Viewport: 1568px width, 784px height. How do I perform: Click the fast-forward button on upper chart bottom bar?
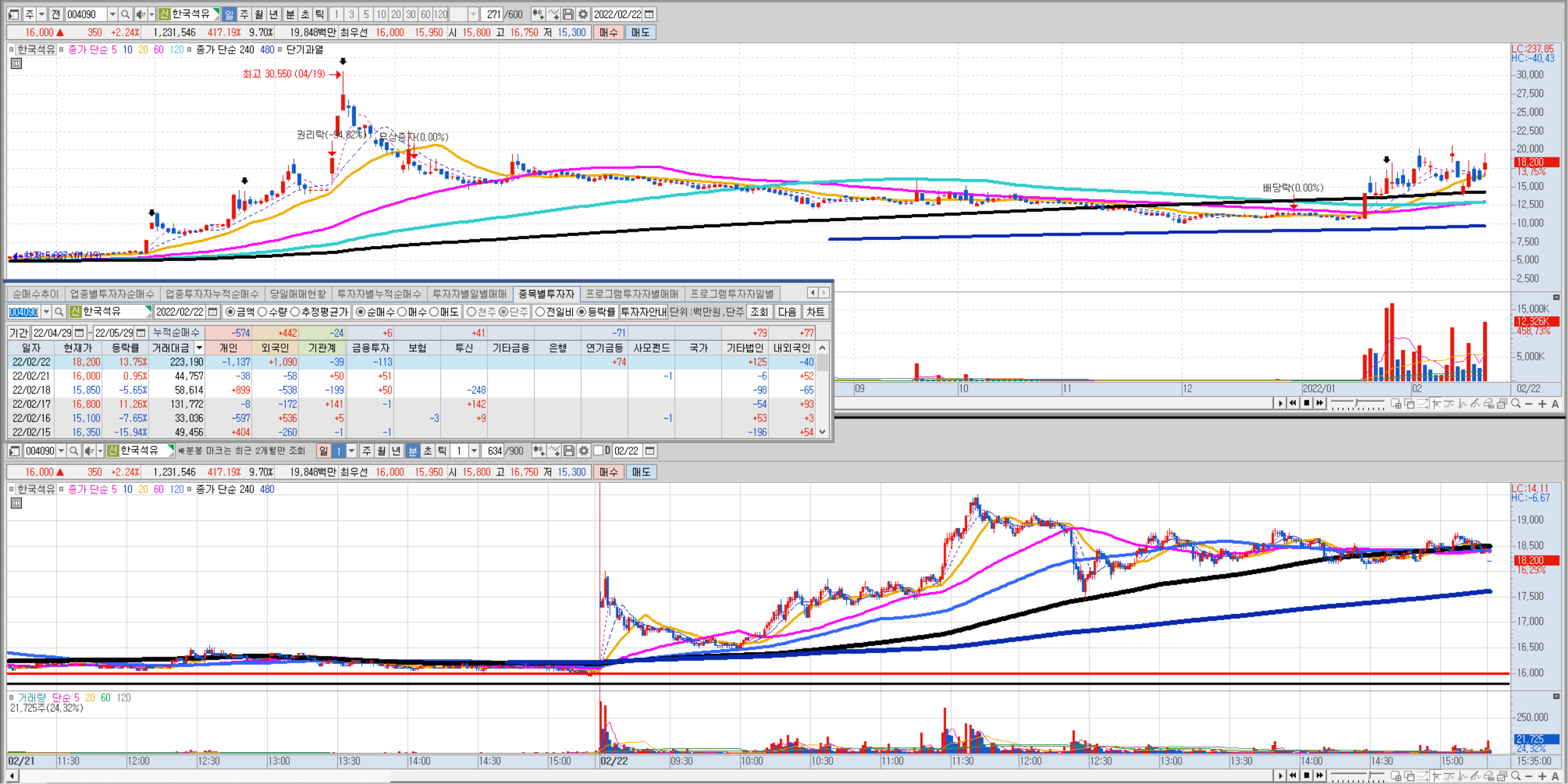tap(1319, 404)
